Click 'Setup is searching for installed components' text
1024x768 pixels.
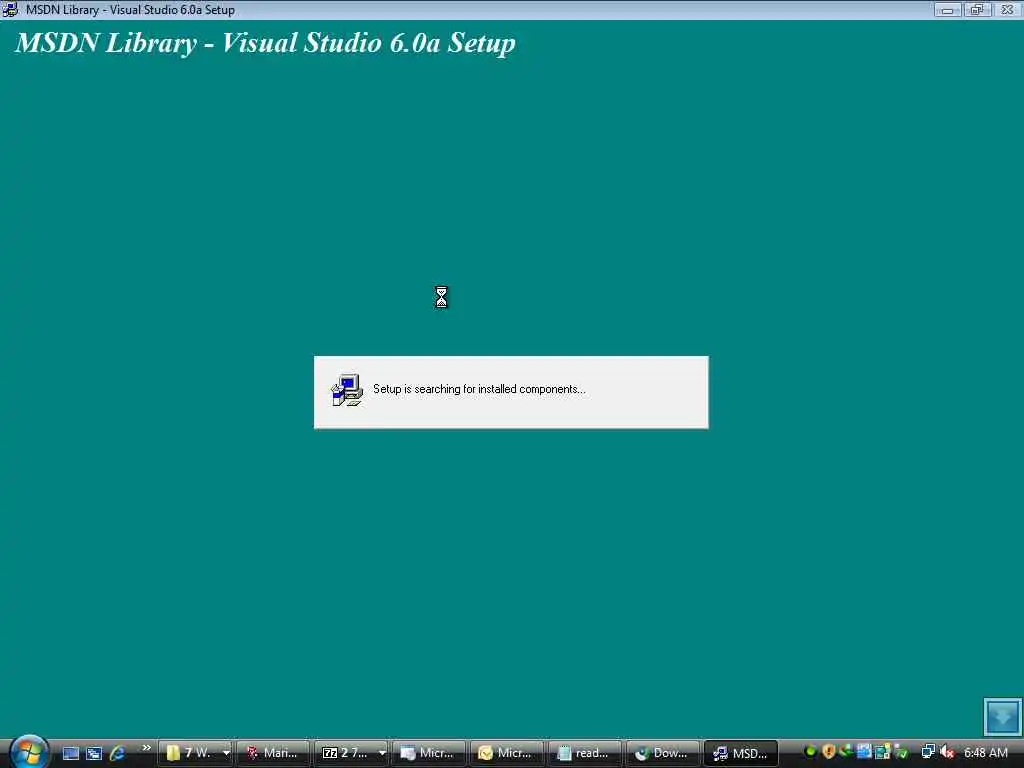pos(479,389)
